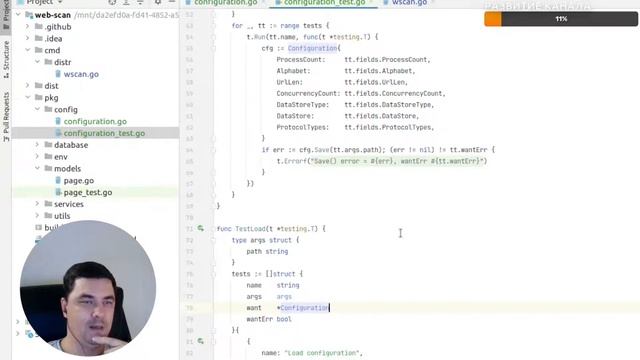Image resolution: width=640 pixels, height=360 pixels.
Task: Click 'tt.fields.DataStoreType' value in code
Action: 389,105
